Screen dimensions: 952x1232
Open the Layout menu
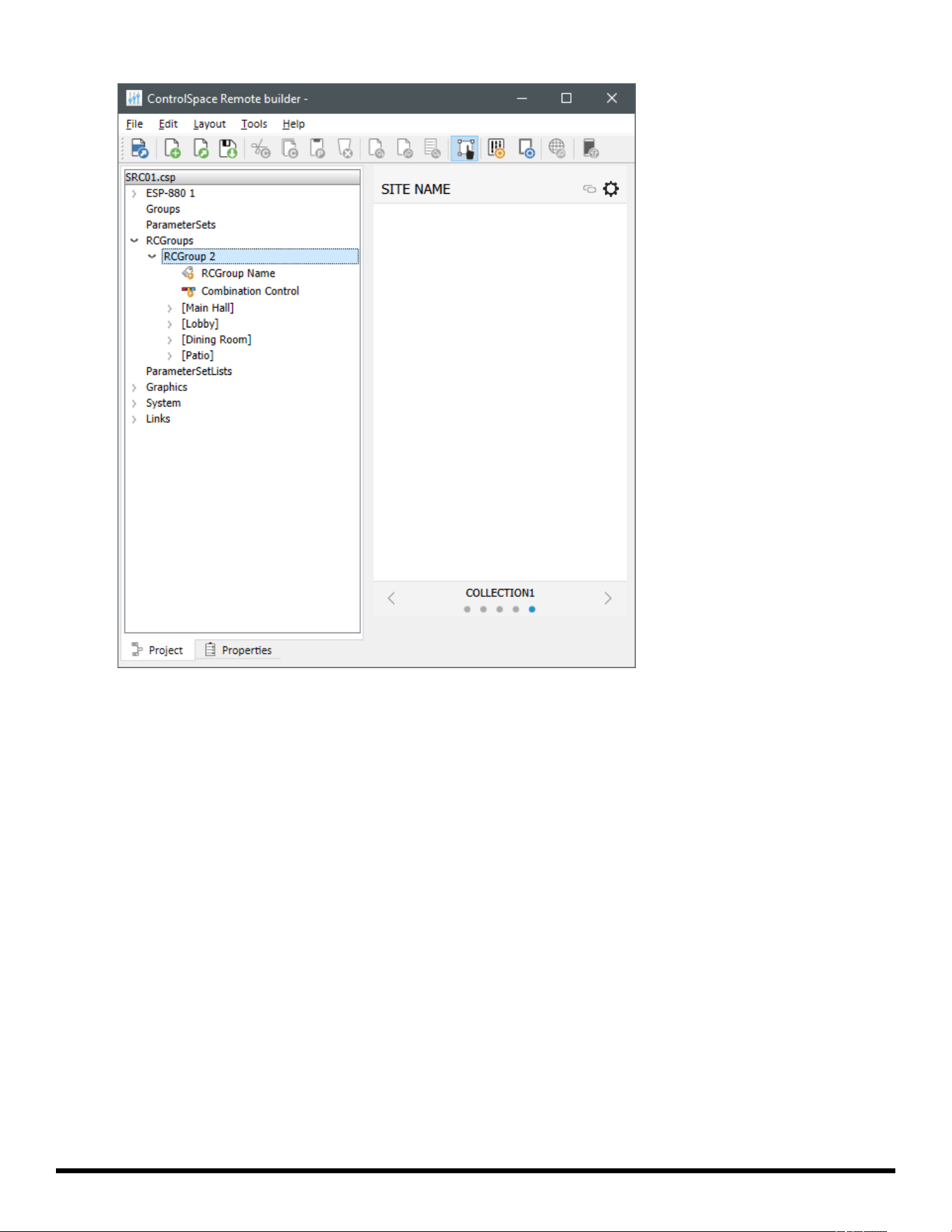(x=209, y=124)
